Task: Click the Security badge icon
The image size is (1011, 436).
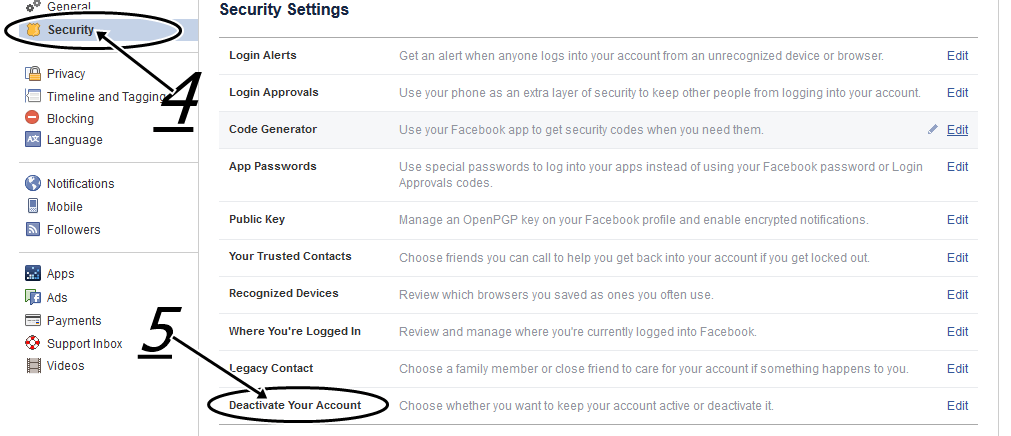Action: [34, 30]
